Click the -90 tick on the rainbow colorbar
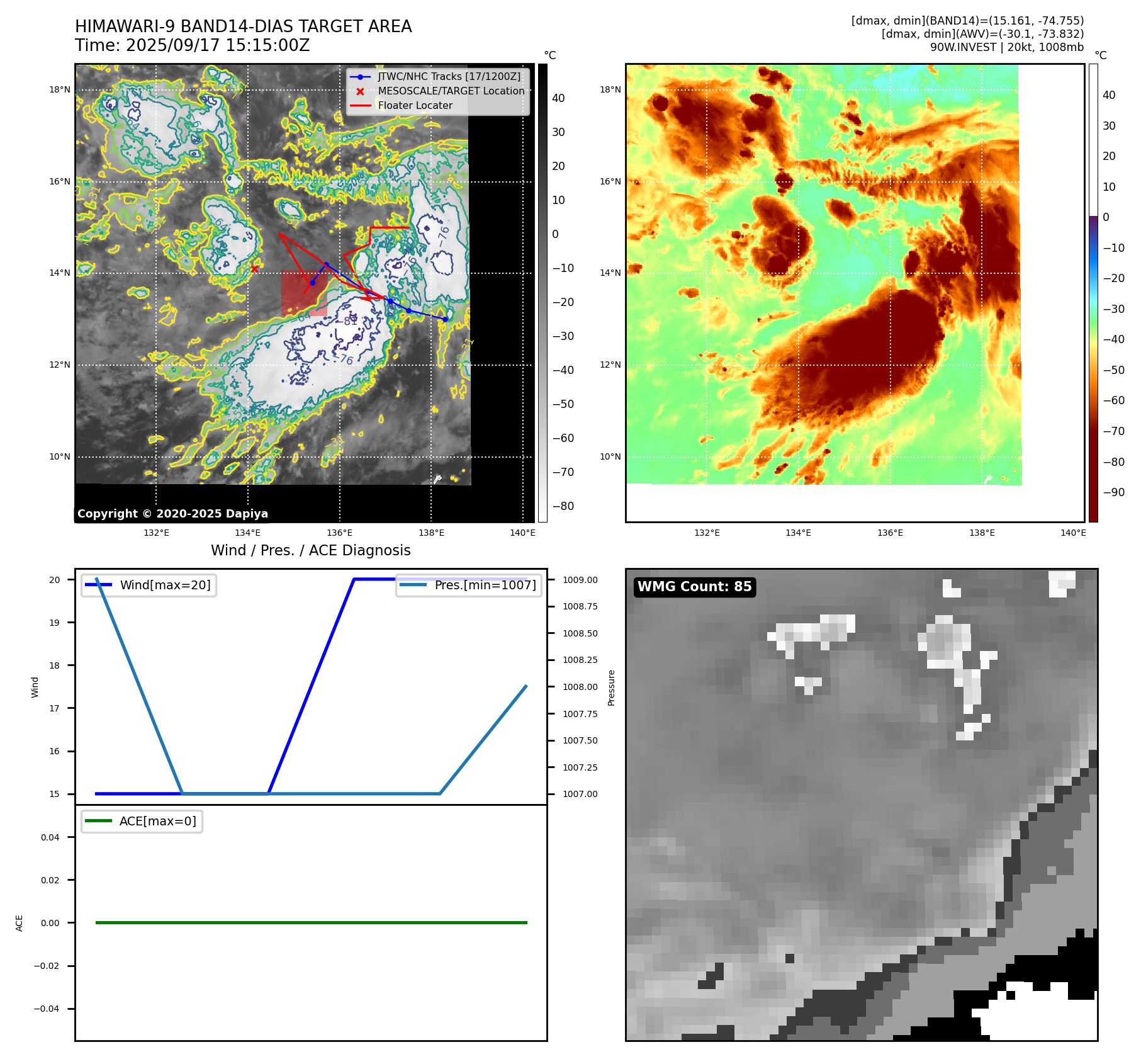1141x1064 pixels. pos(1113,492)
